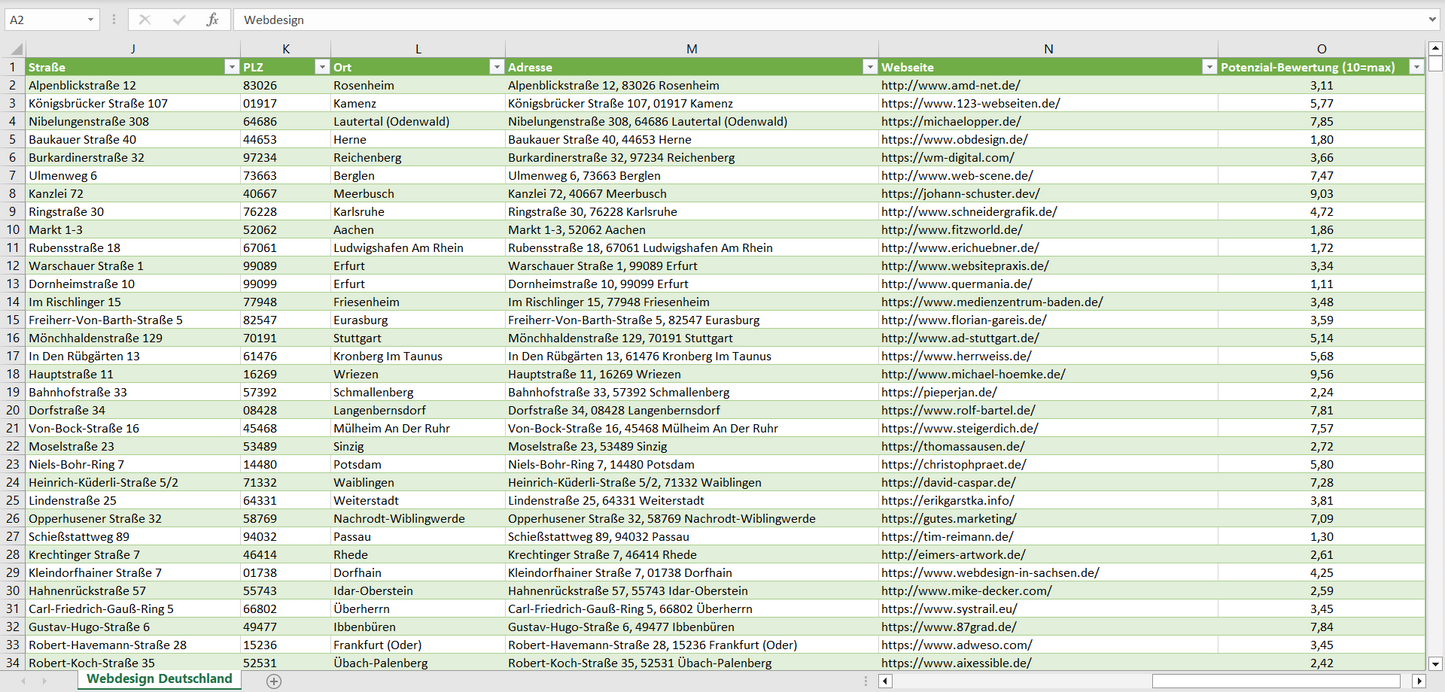Open the PLZ column filter dropdown

[321, 67]
